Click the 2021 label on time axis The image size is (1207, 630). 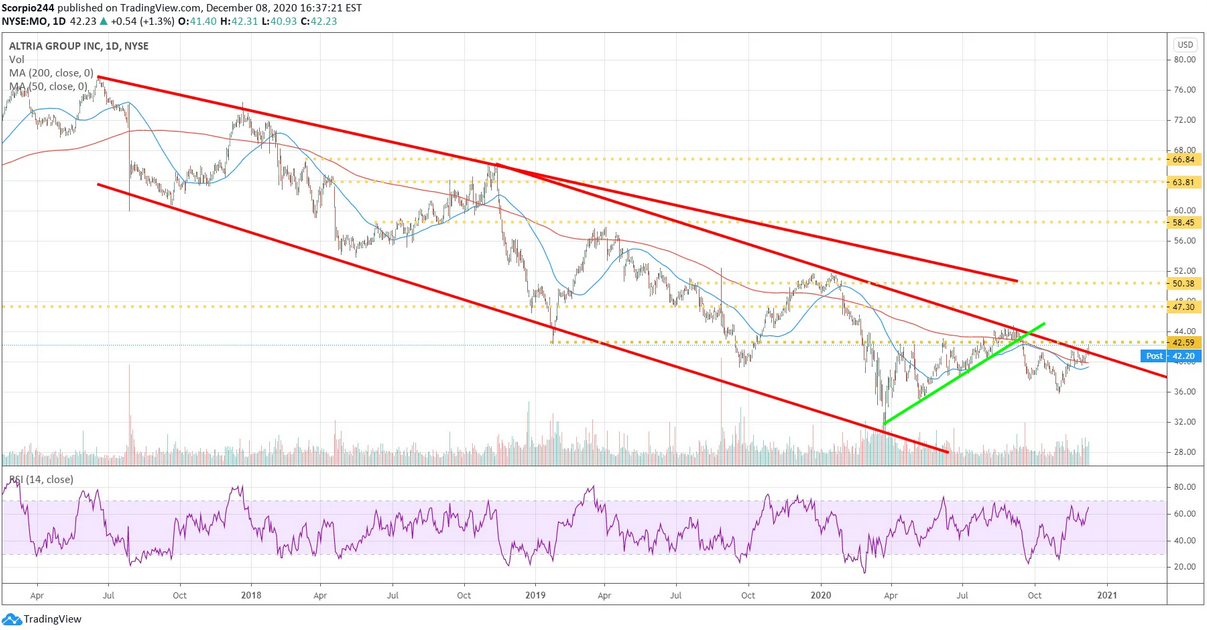pos(1106,595)
